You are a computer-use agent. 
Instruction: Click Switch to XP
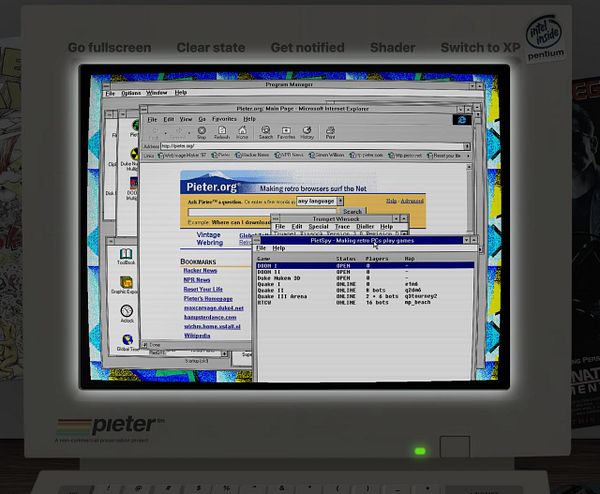(x=481, y=47)
